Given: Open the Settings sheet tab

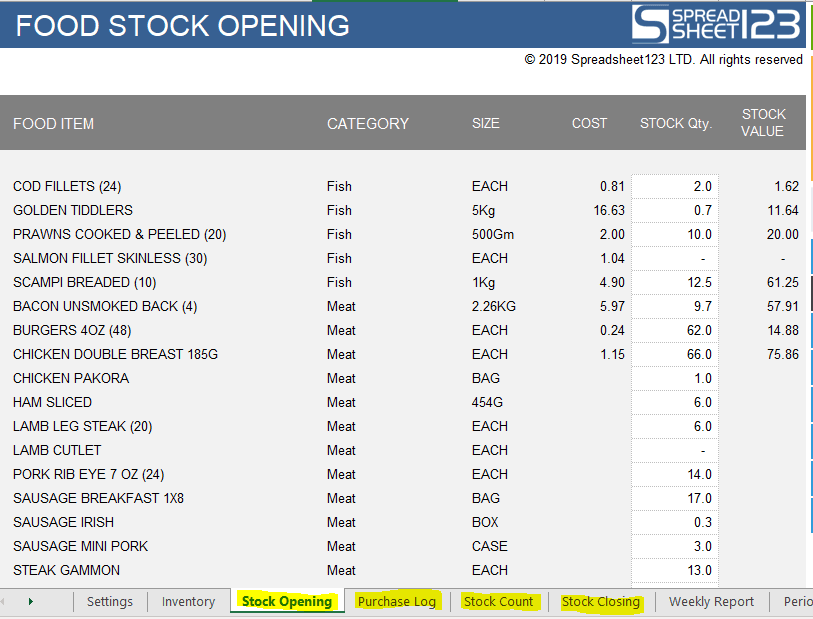Looking at the screenshot, I should click(109, 602).
